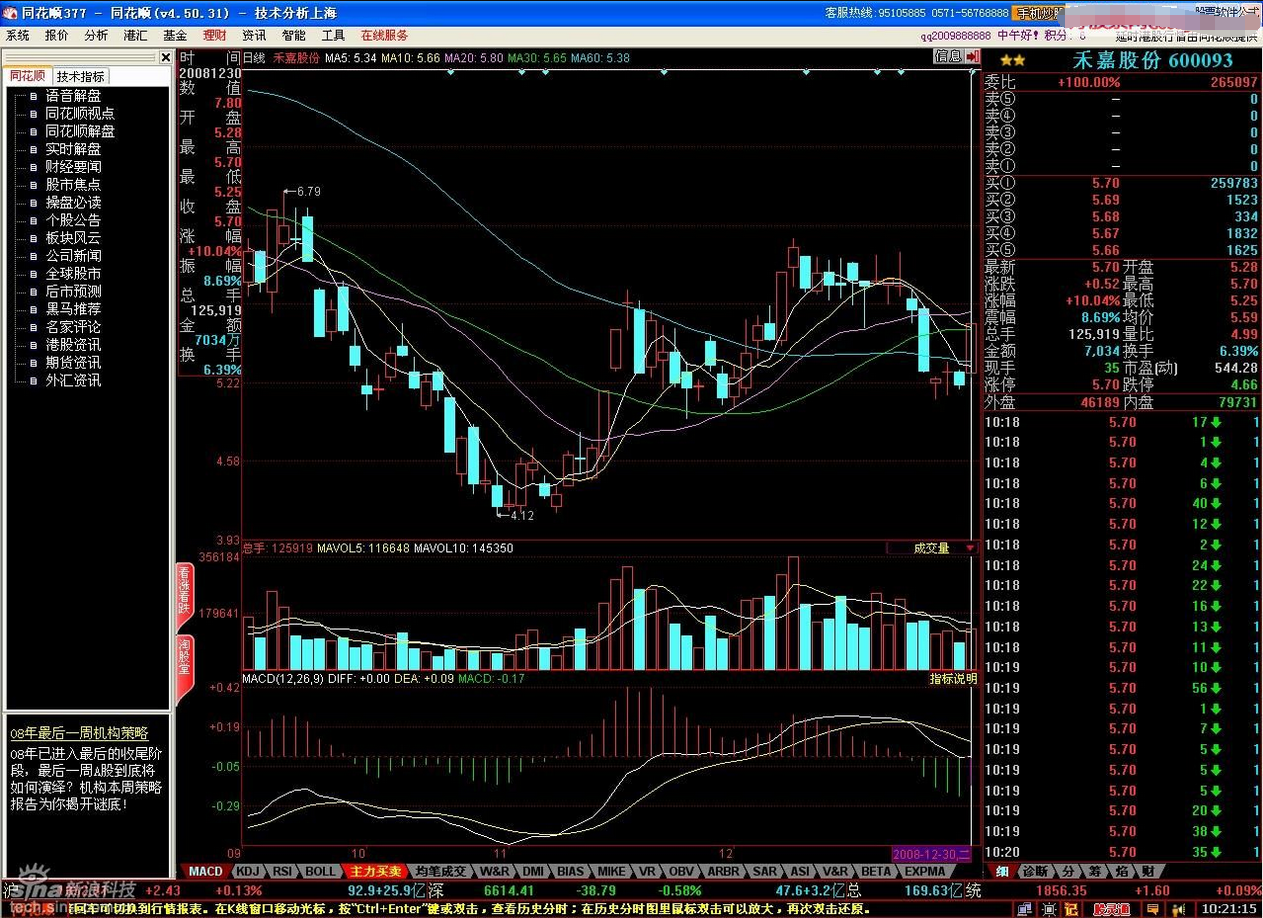Open the 成交量 indicator dropdown
1263x918 pixels.
click(931, 548)
